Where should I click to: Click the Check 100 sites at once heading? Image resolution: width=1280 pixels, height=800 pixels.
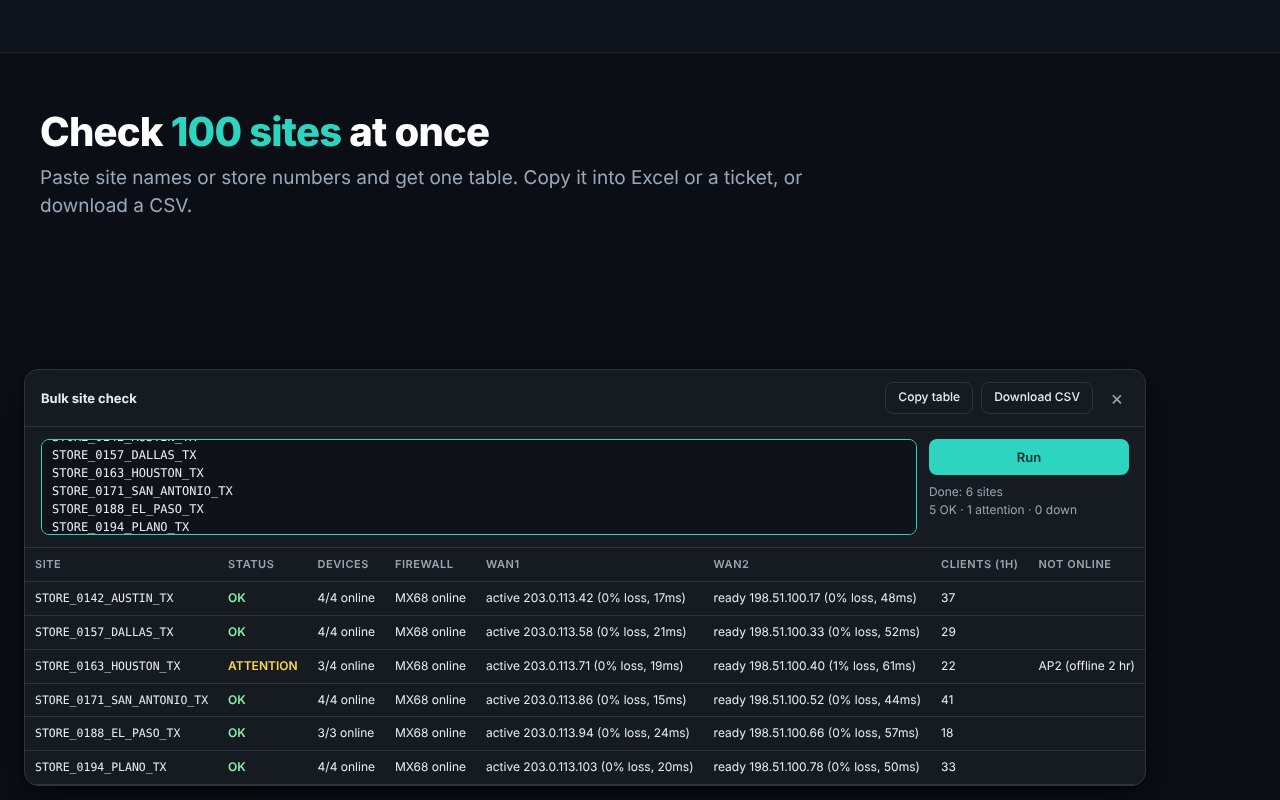(x=265, y=132)
